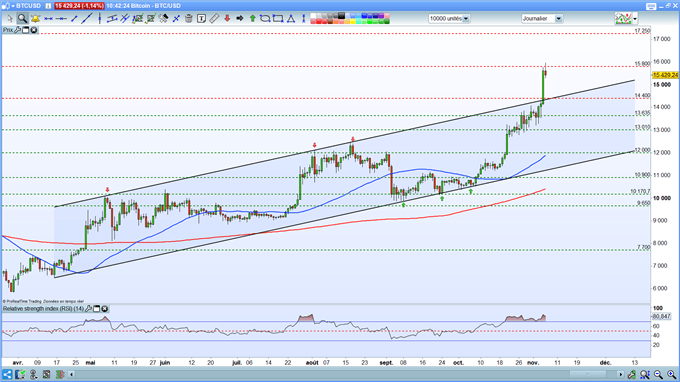The image size is (680, 382).
Task: Select the arrow cursor tool
Action: tap(10, 18)
